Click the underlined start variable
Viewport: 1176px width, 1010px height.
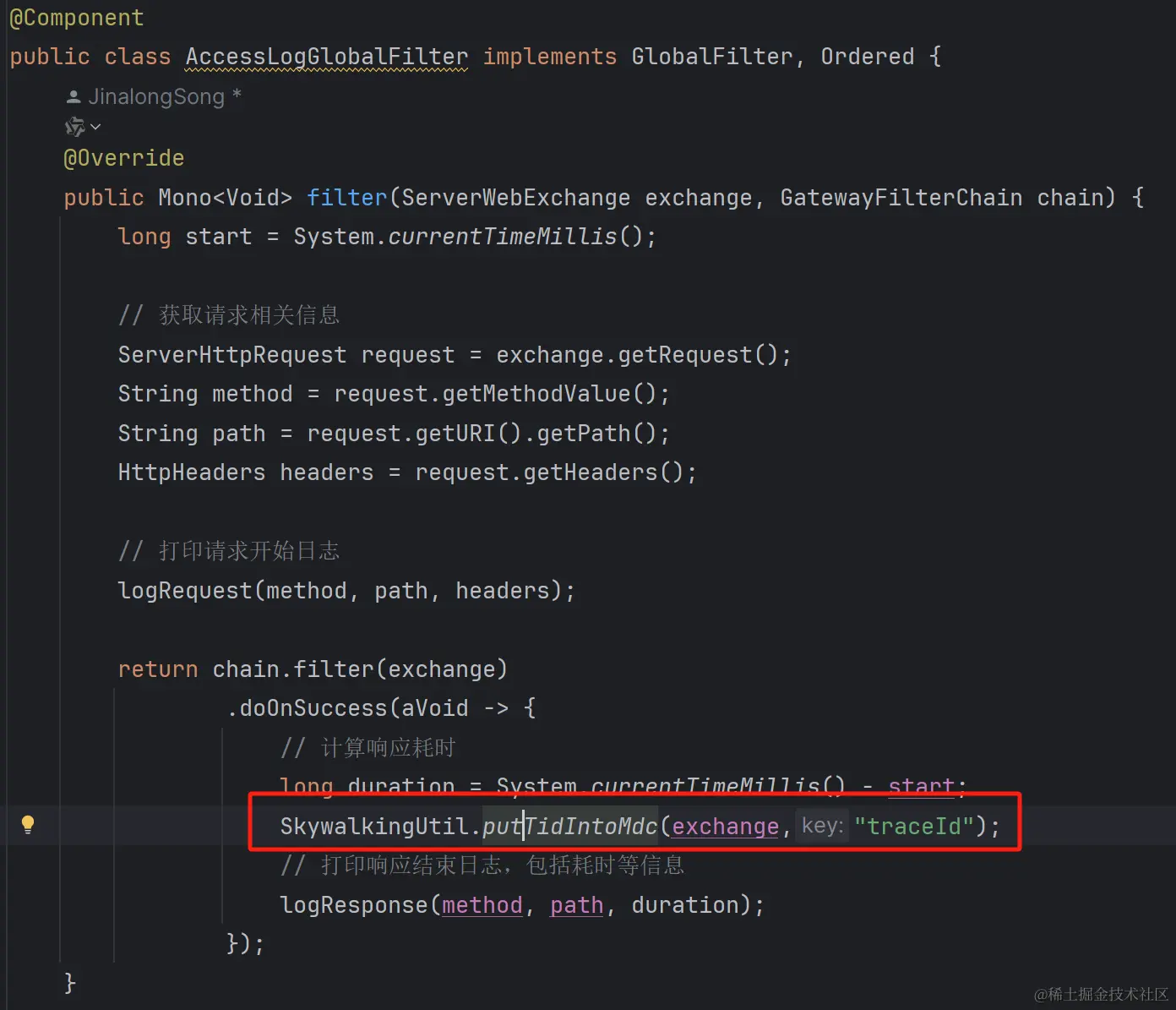tap(920, 786)
